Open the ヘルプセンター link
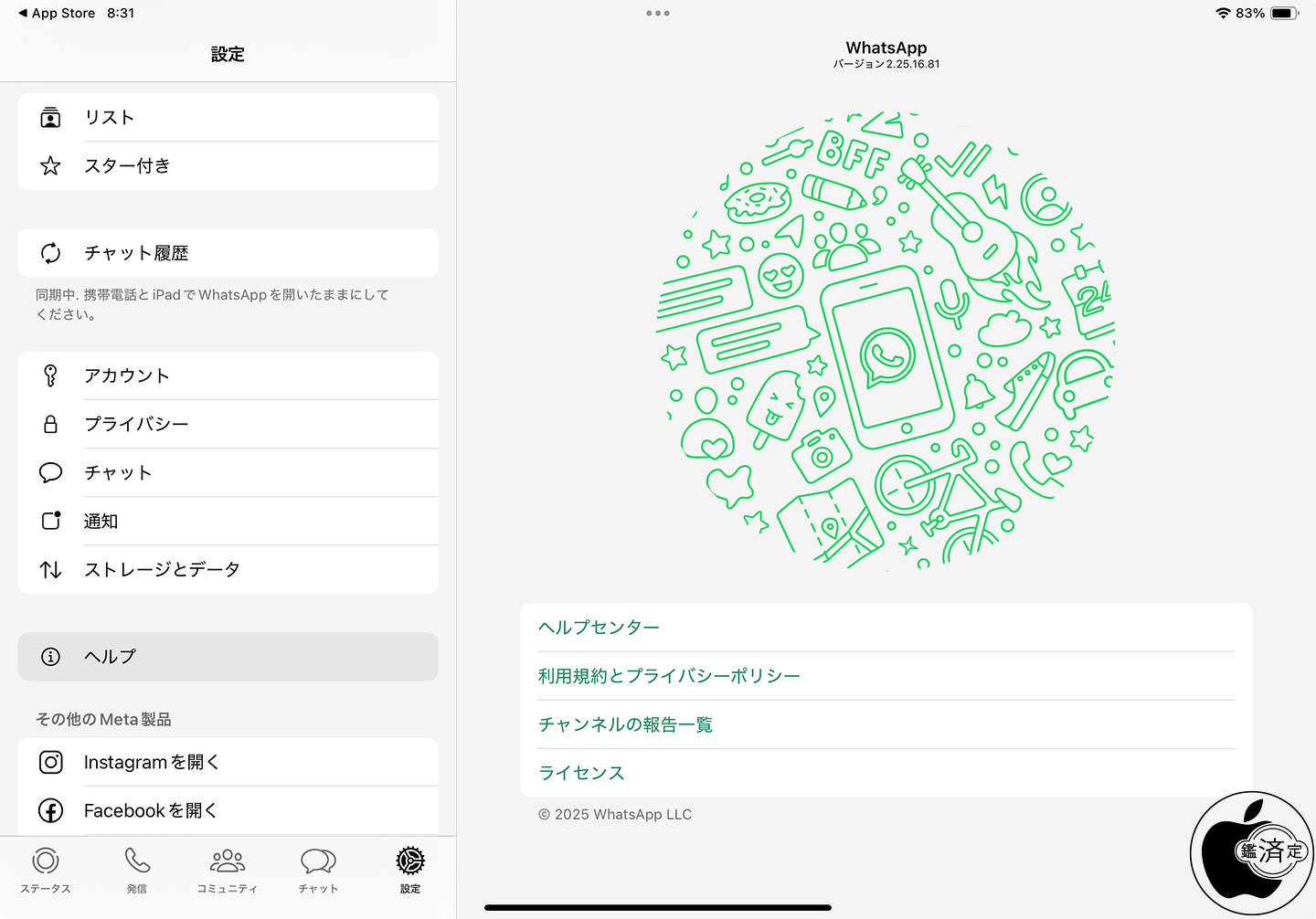Viewport: 1316px width, 919px height. pos(886,628)
